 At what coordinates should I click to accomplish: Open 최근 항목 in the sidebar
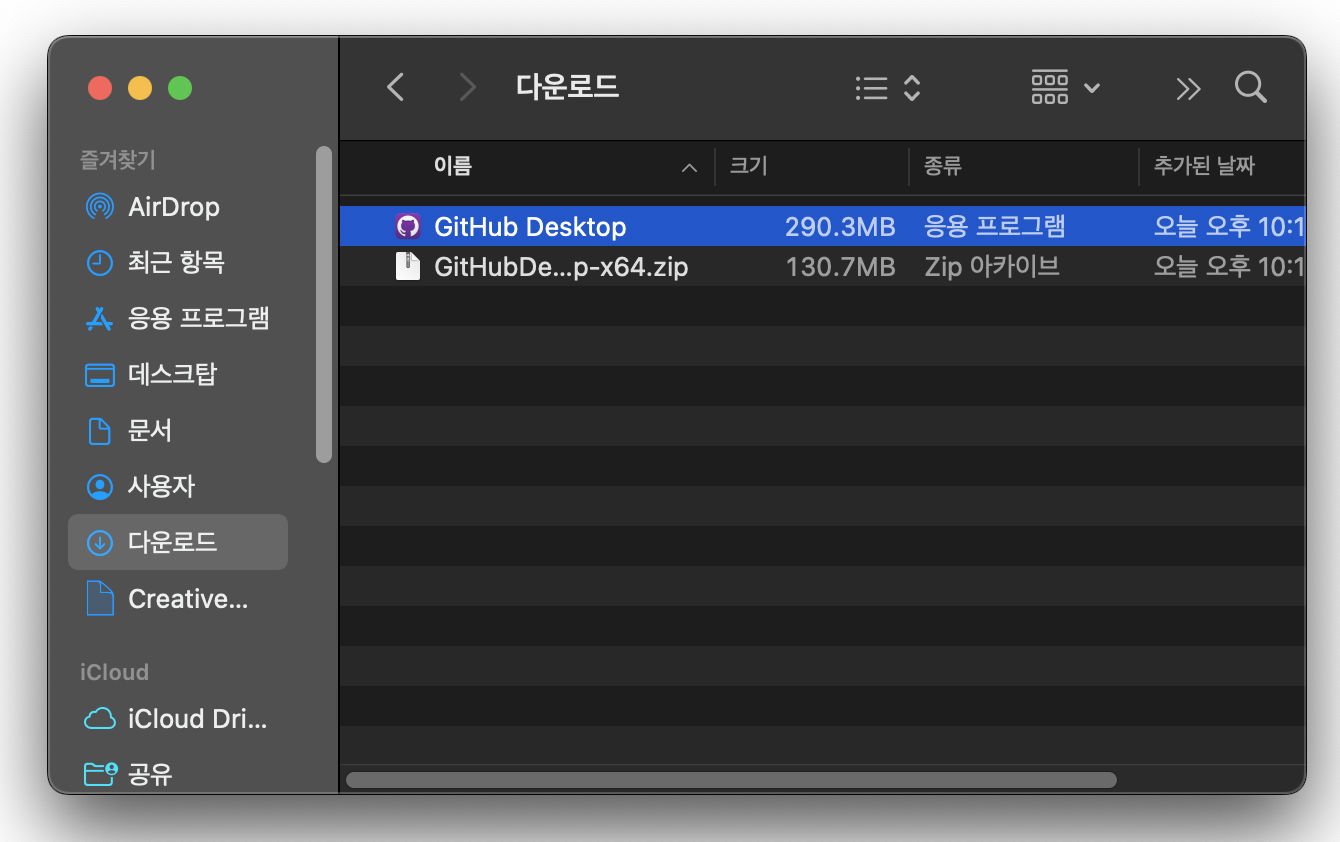coord(178,263)
